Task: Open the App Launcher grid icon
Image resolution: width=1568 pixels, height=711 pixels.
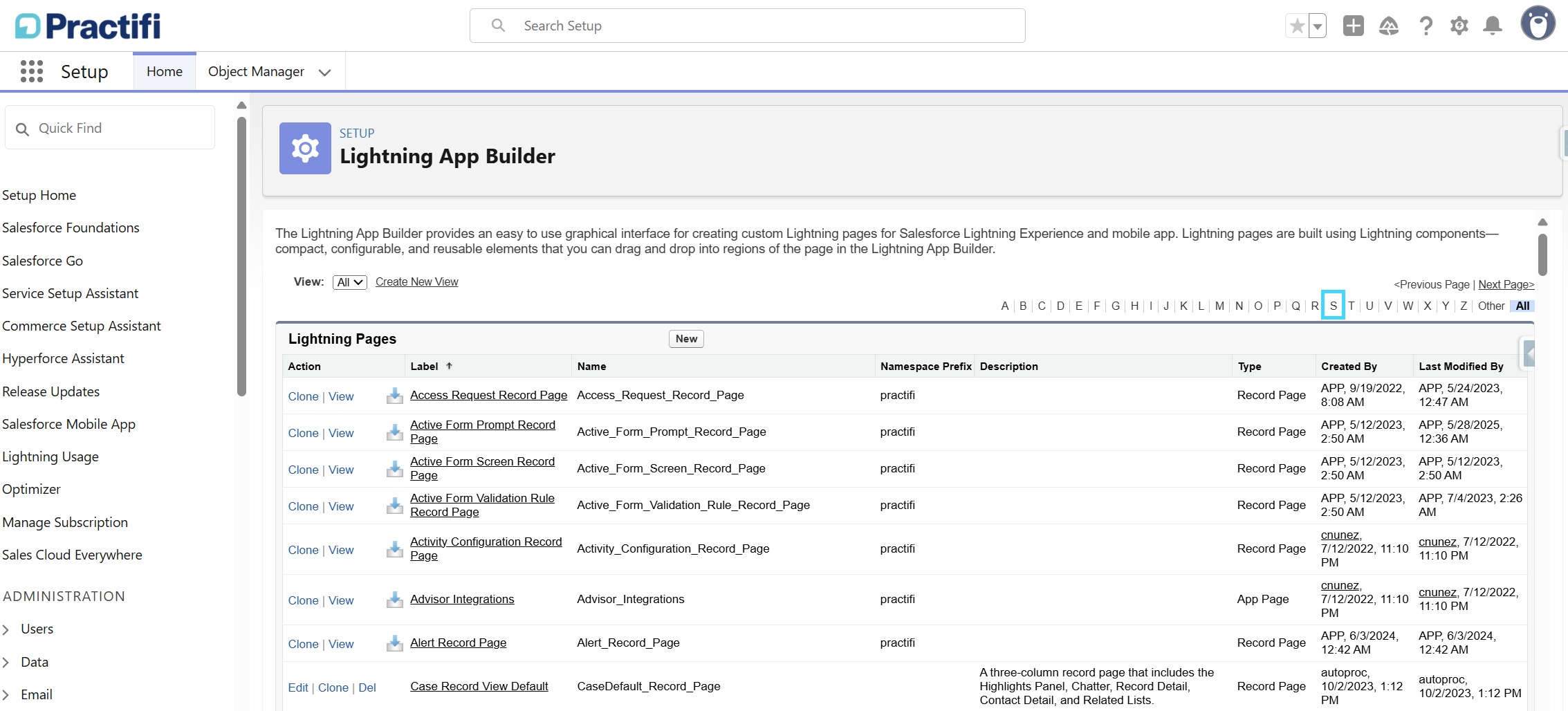Action: pos(32,71)
